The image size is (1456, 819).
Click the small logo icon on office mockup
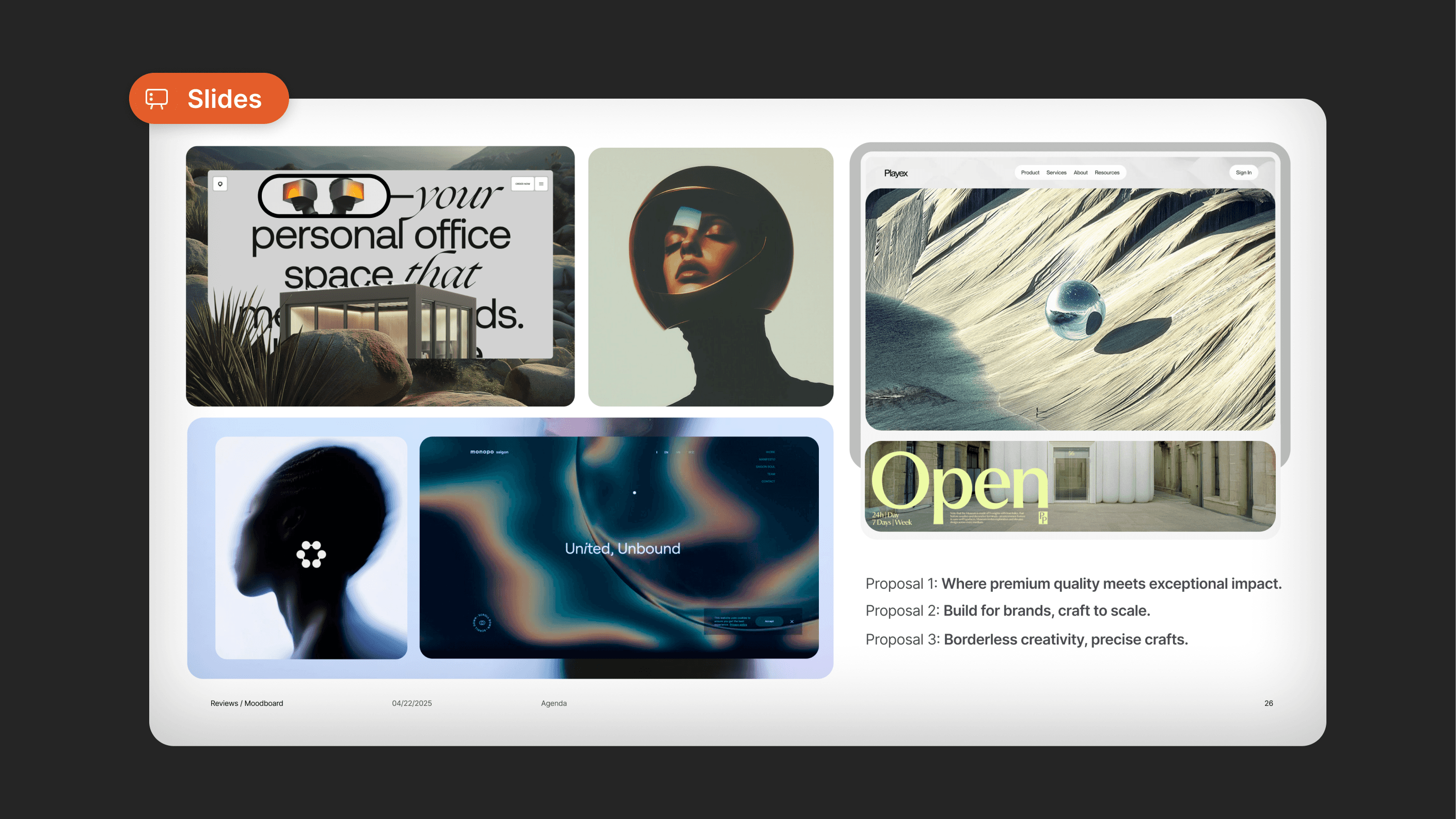pyautogui.click(x=220, y=184)
